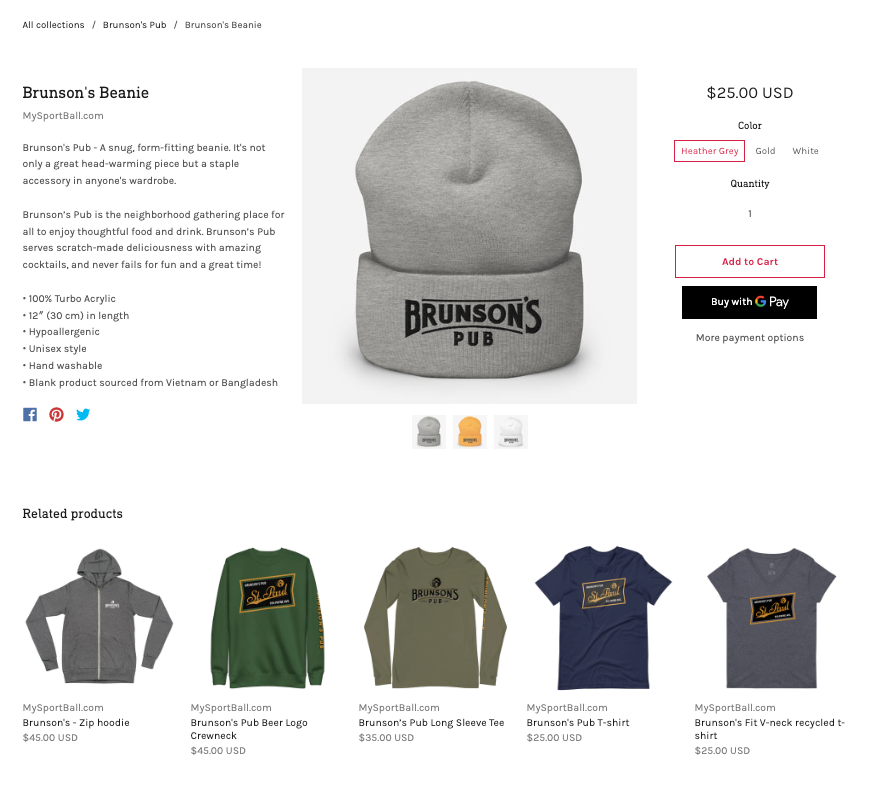The image size is (881, 787).
Task: Buy with Google Pay button
Action: 750,302
